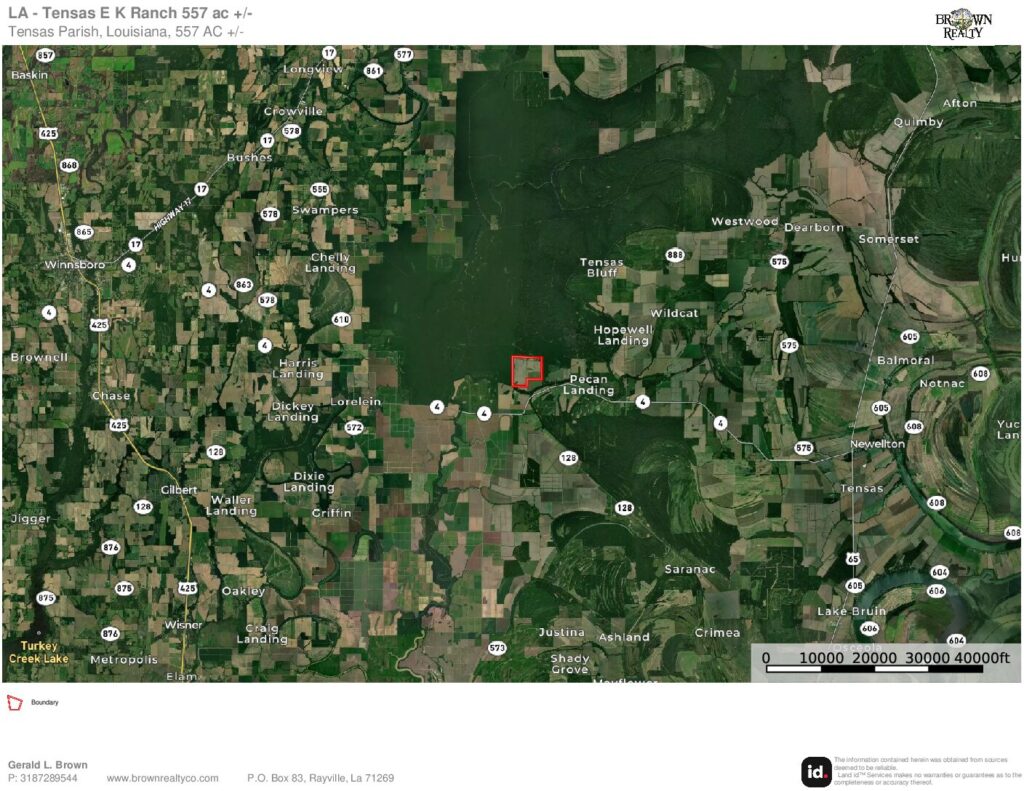
Task: Click the Newellton town label
Action: pos(877,444)
